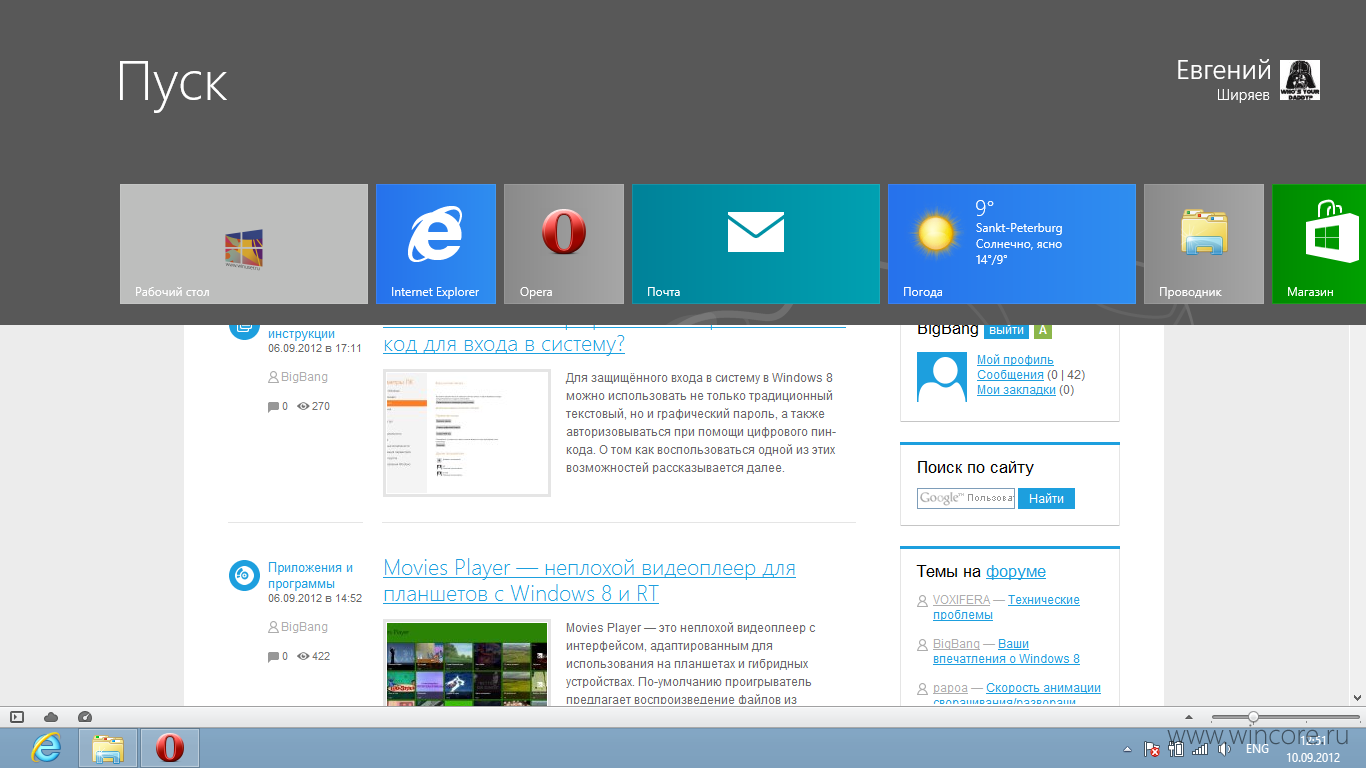
Task: Open the Магазин store tile
Action: pyautogui.click(x=1319, y=244)
